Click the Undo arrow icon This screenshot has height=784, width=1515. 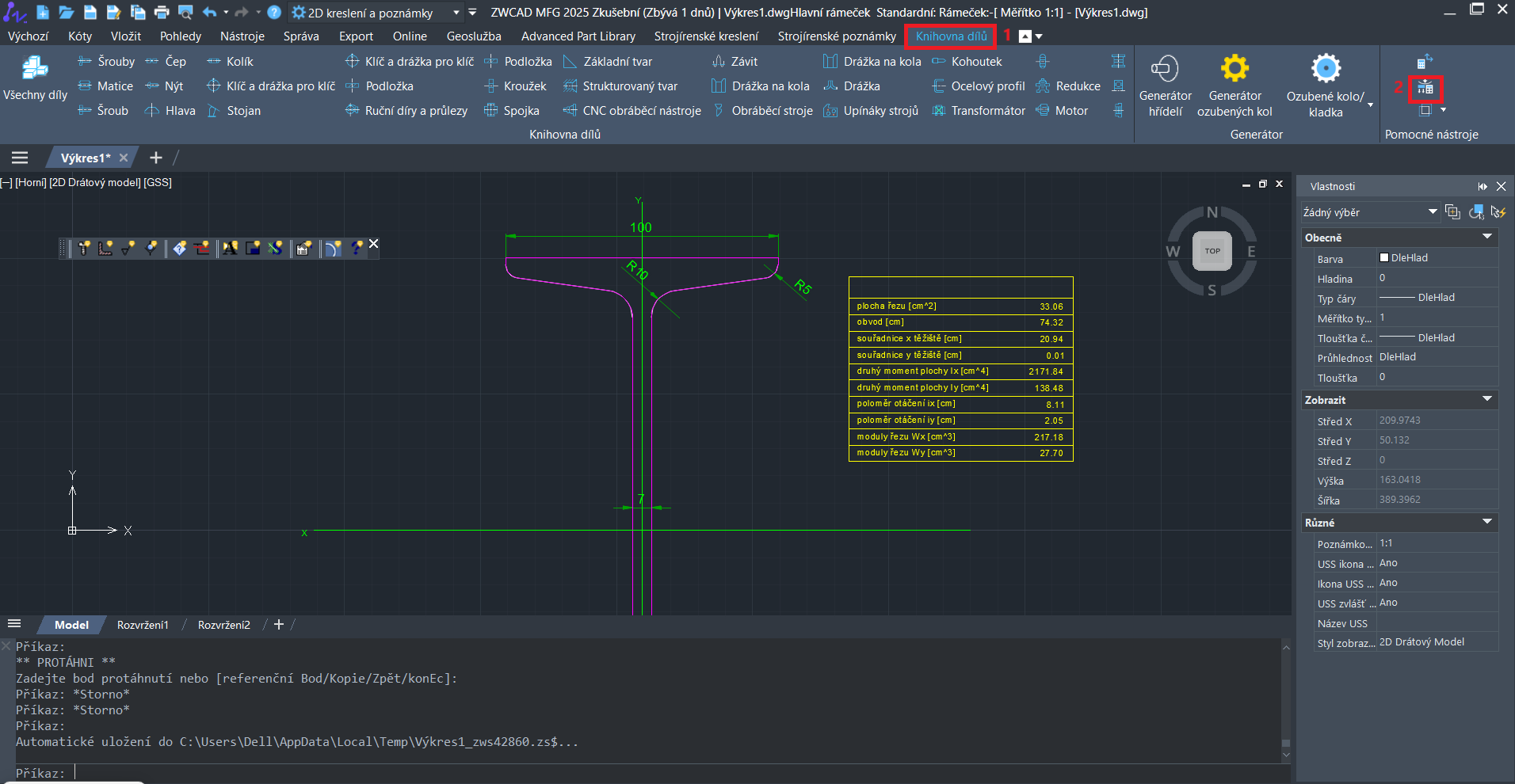(x=209, y=13)
